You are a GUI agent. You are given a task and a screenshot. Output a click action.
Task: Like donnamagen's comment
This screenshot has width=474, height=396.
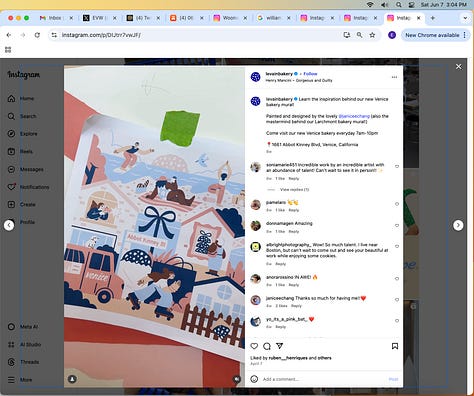(397, 225)
